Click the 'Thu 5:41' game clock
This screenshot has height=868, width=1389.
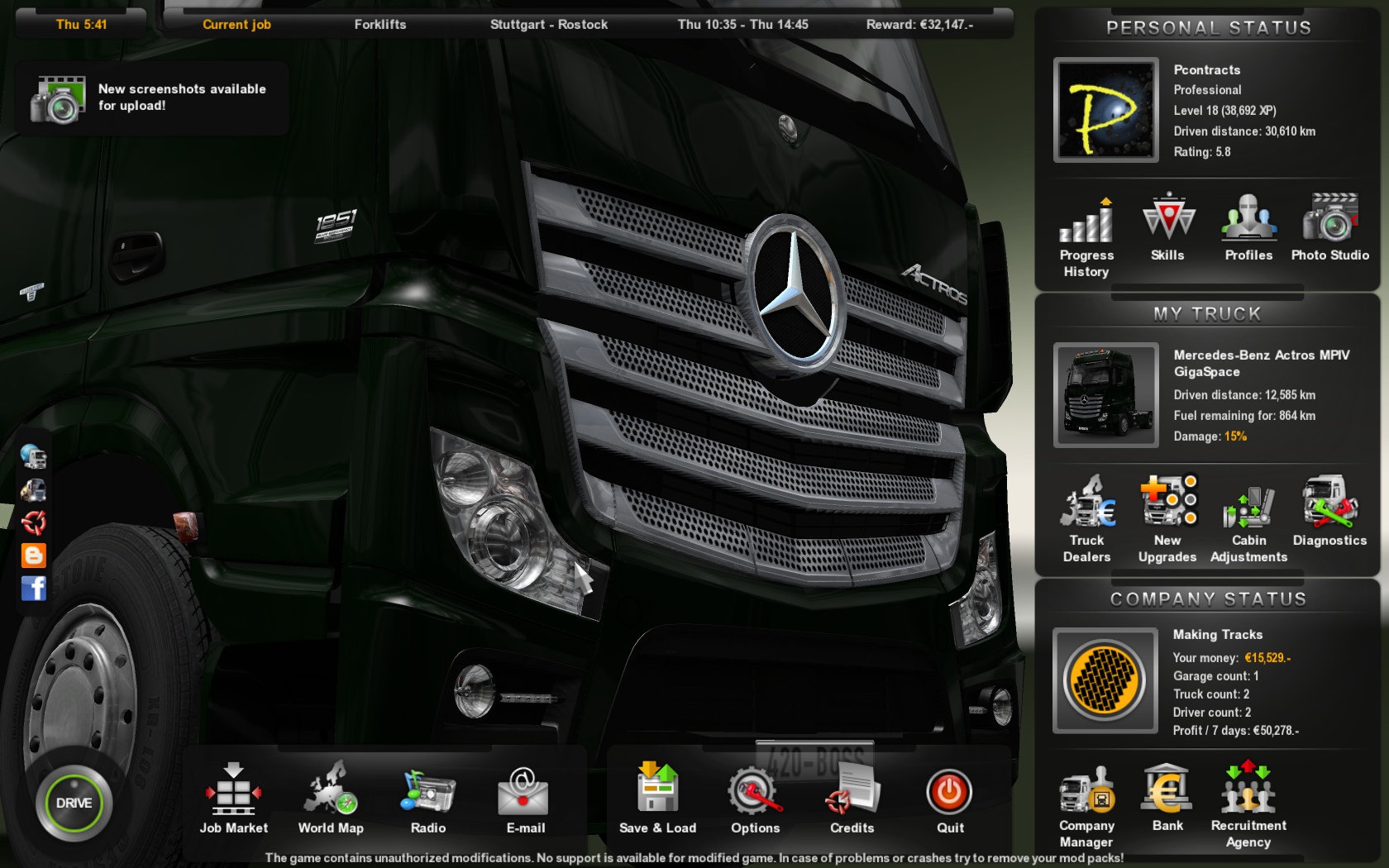coord(81,25)
